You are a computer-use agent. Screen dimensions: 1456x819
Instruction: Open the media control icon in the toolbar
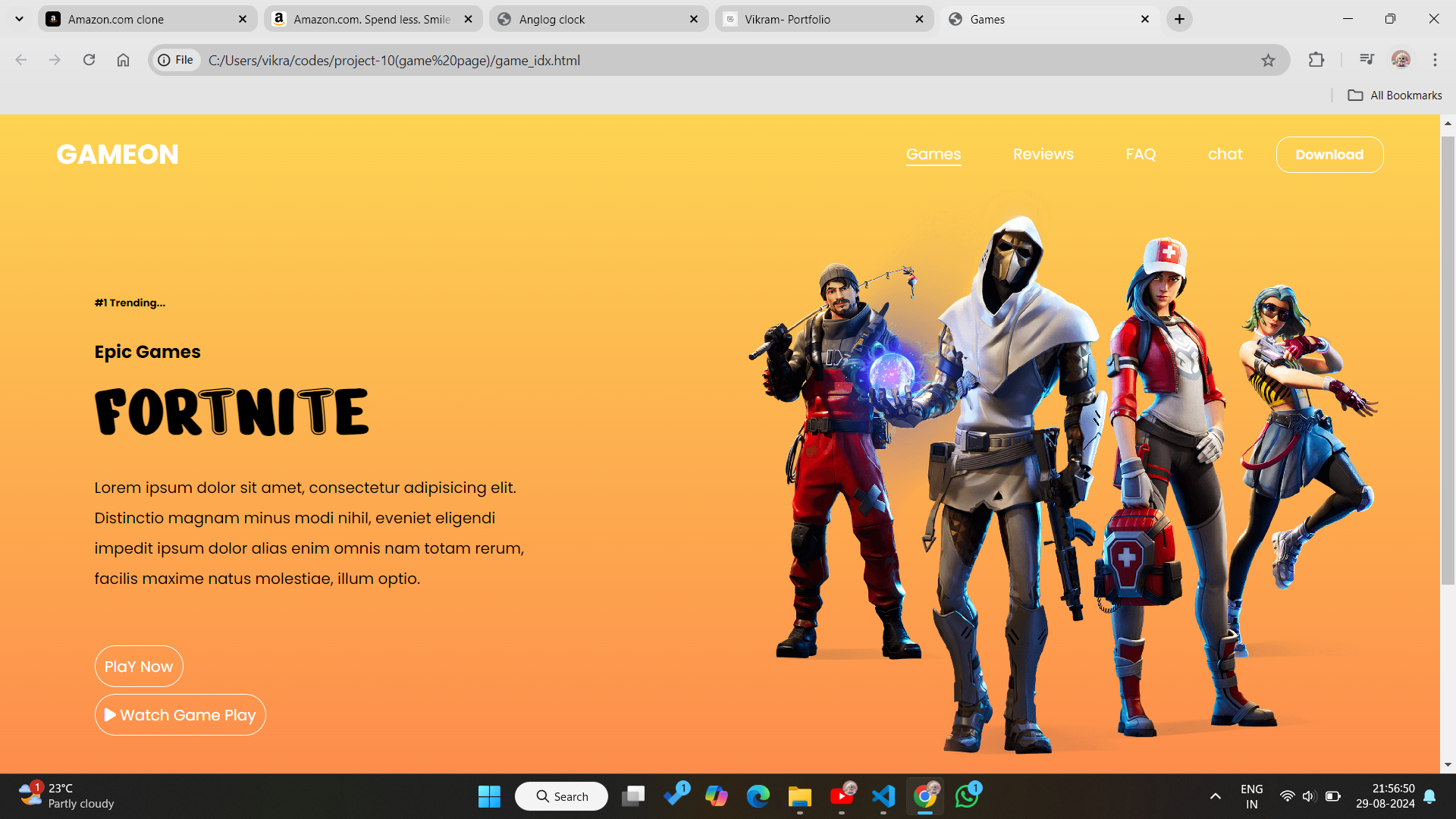click(x=1367, y=60)
